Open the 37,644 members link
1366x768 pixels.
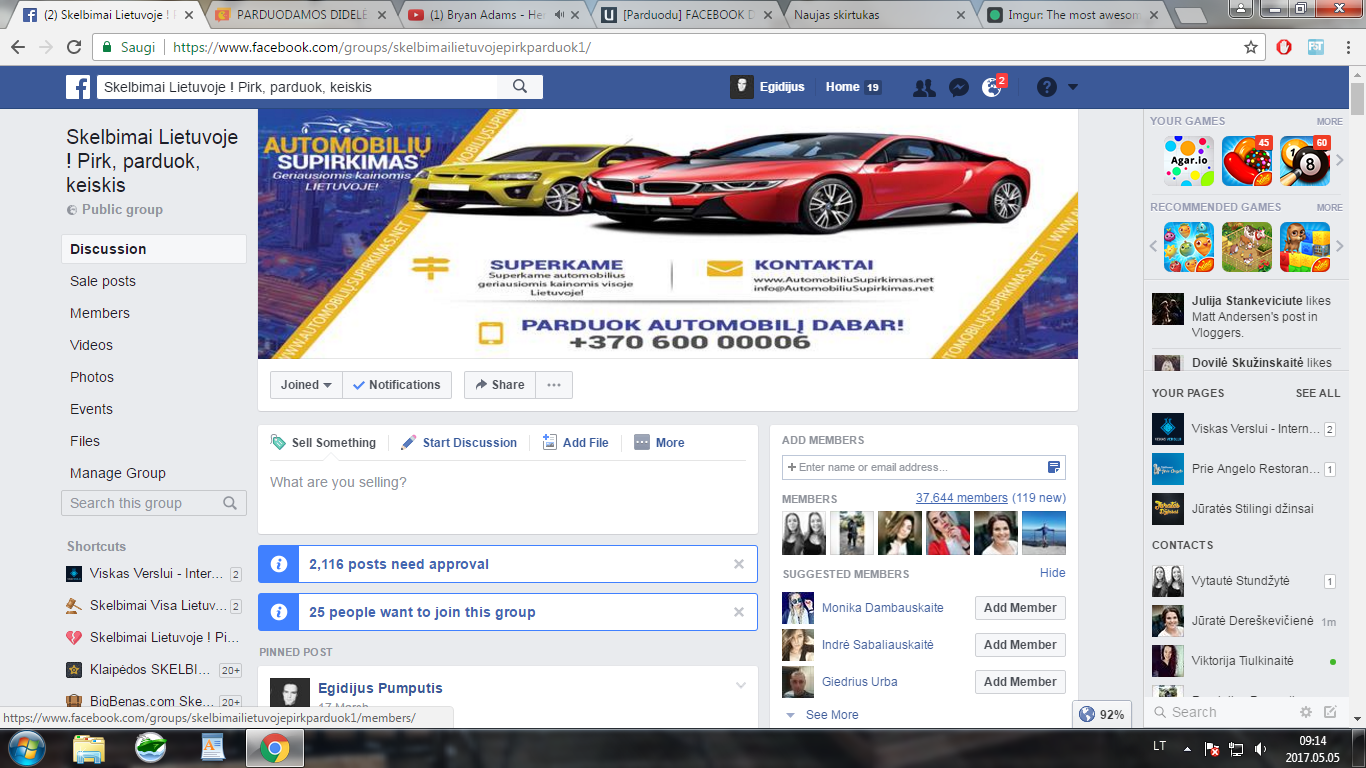(962, 498)
